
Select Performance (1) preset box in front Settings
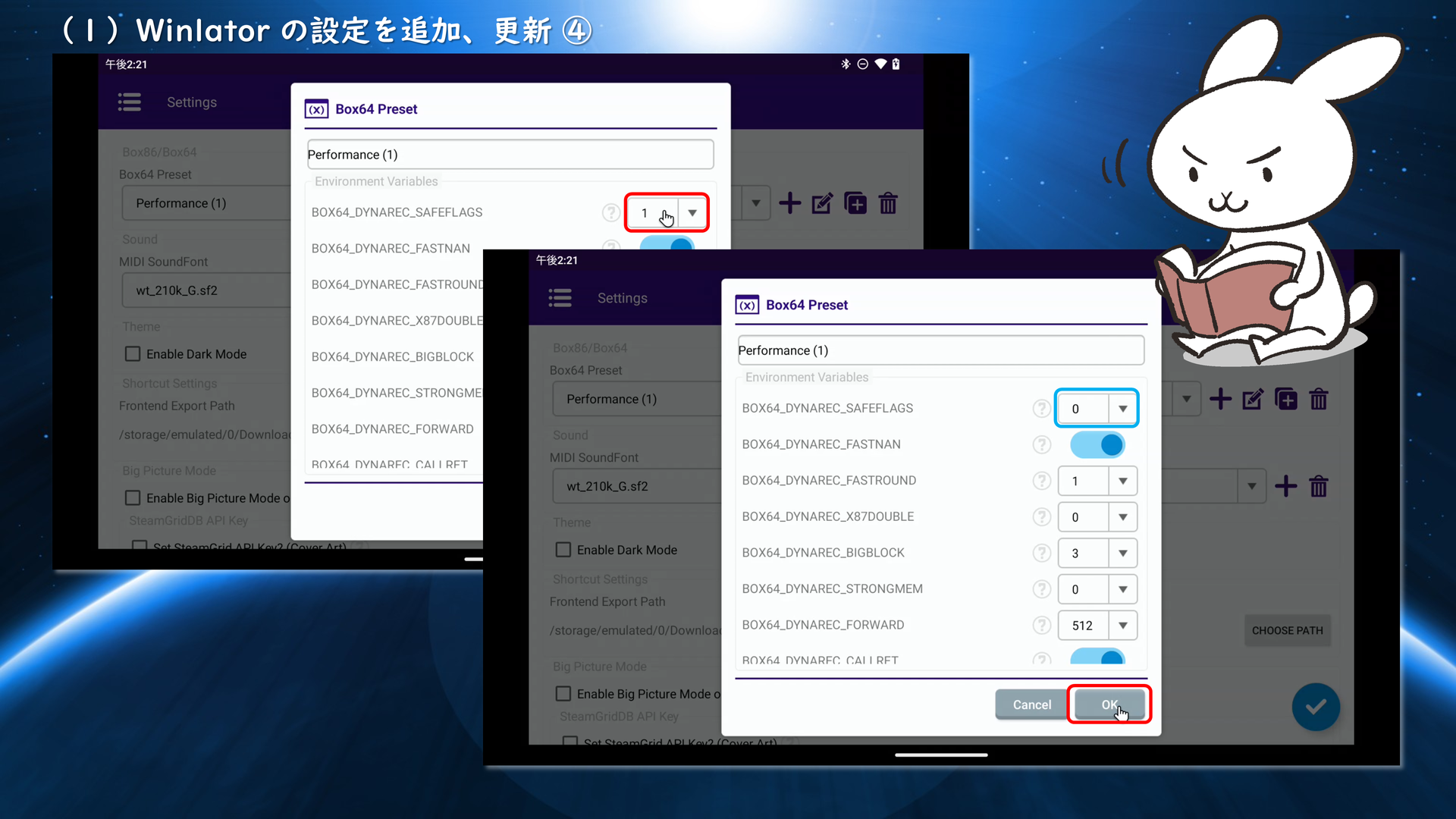637,399
